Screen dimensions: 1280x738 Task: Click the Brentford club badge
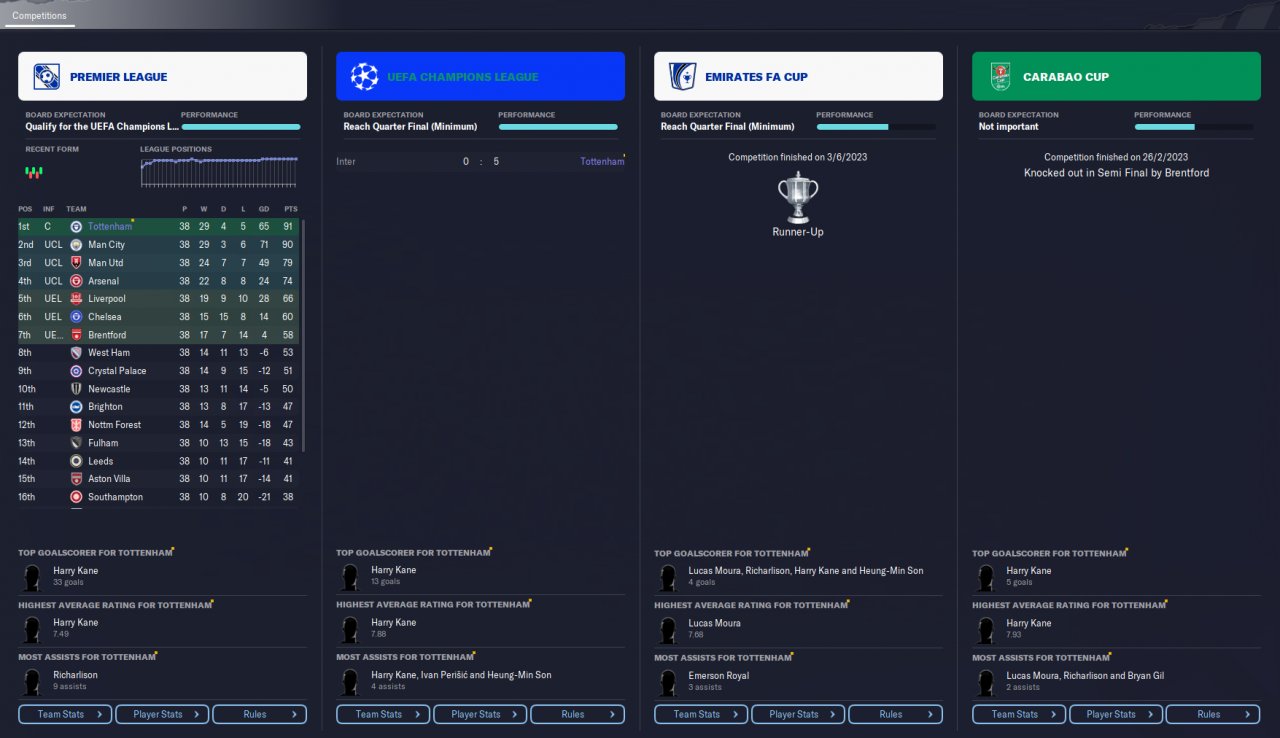(76, 335)
